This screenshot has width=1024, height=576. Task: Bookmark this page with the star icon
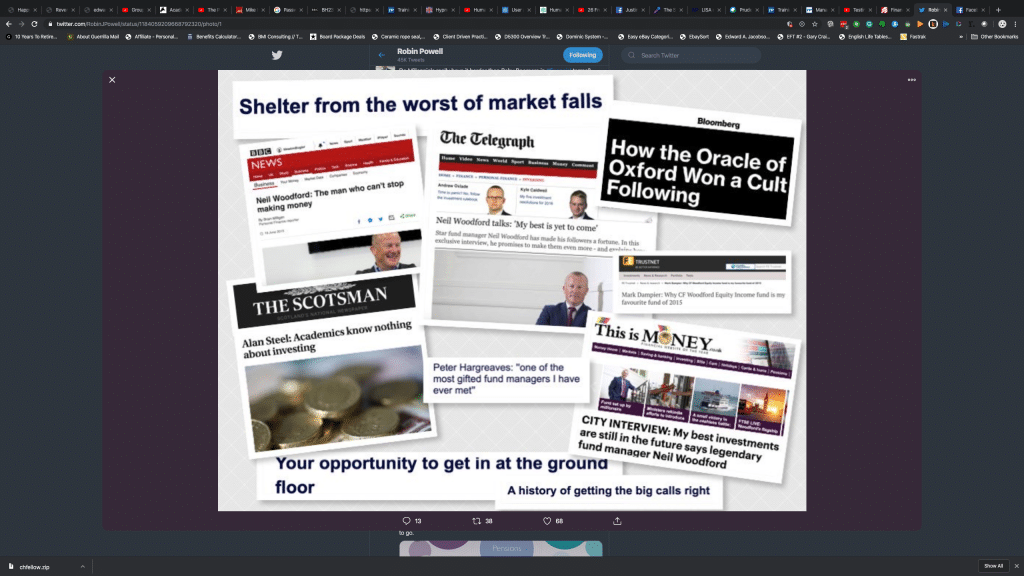point(814,24)
